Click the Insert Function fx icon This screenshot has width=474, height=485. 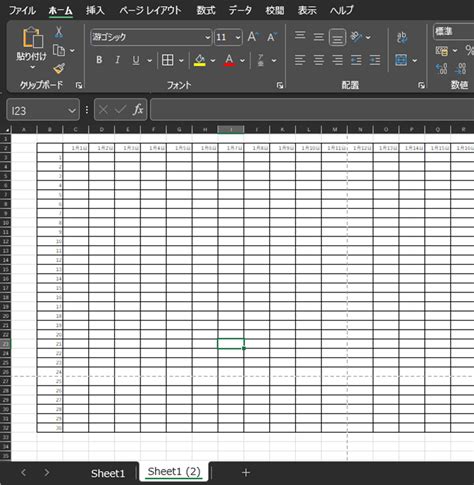(x=138, y=109)
